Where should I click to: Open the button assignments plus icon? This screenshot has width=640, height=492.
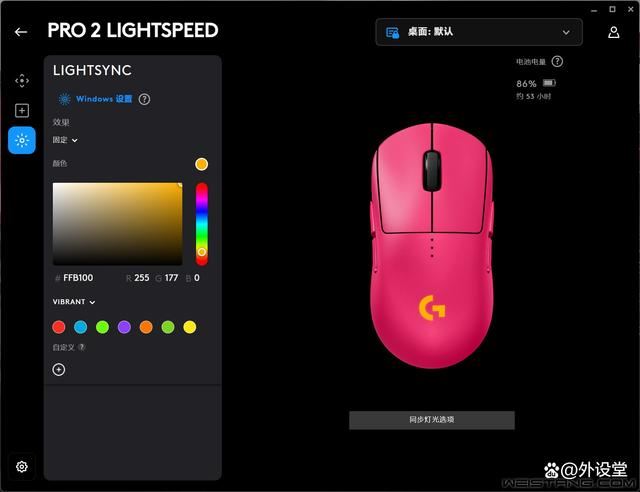point(22,111)
